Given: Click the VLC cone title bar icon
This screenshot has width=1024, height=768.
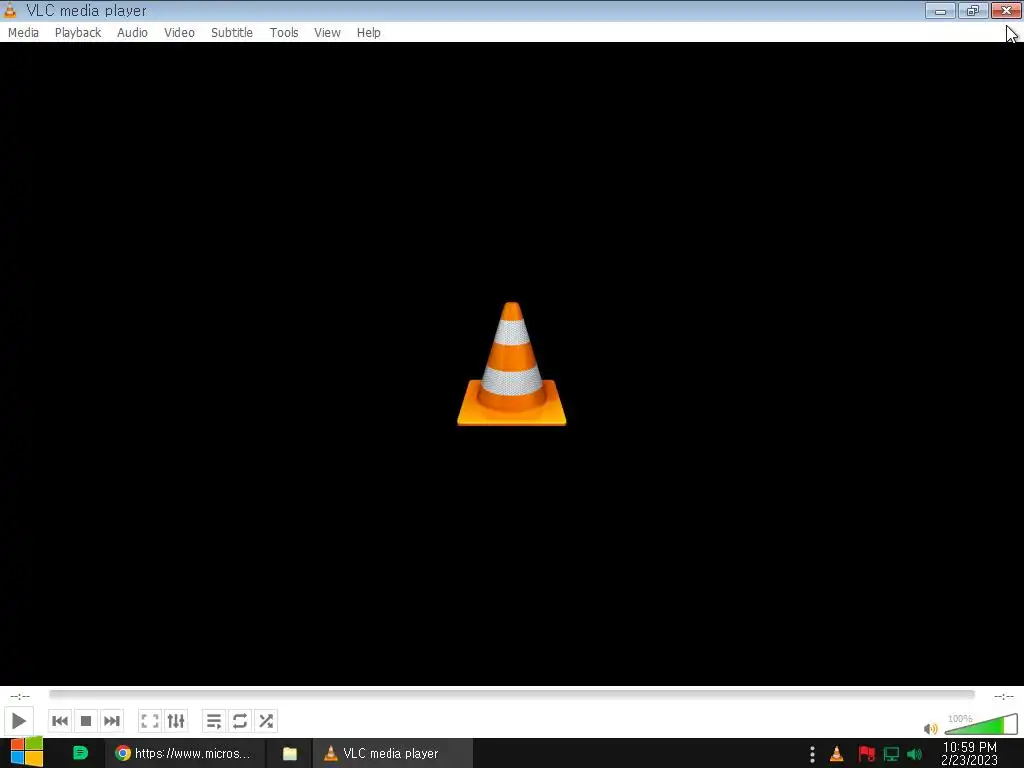Looking at the screenshot, I should point(10,10).
